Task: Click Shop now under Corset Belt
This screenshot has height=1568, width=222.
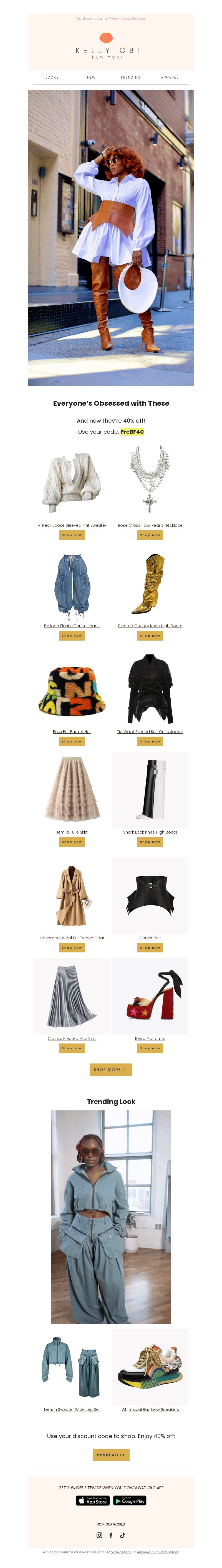Action: pos(150,947)
